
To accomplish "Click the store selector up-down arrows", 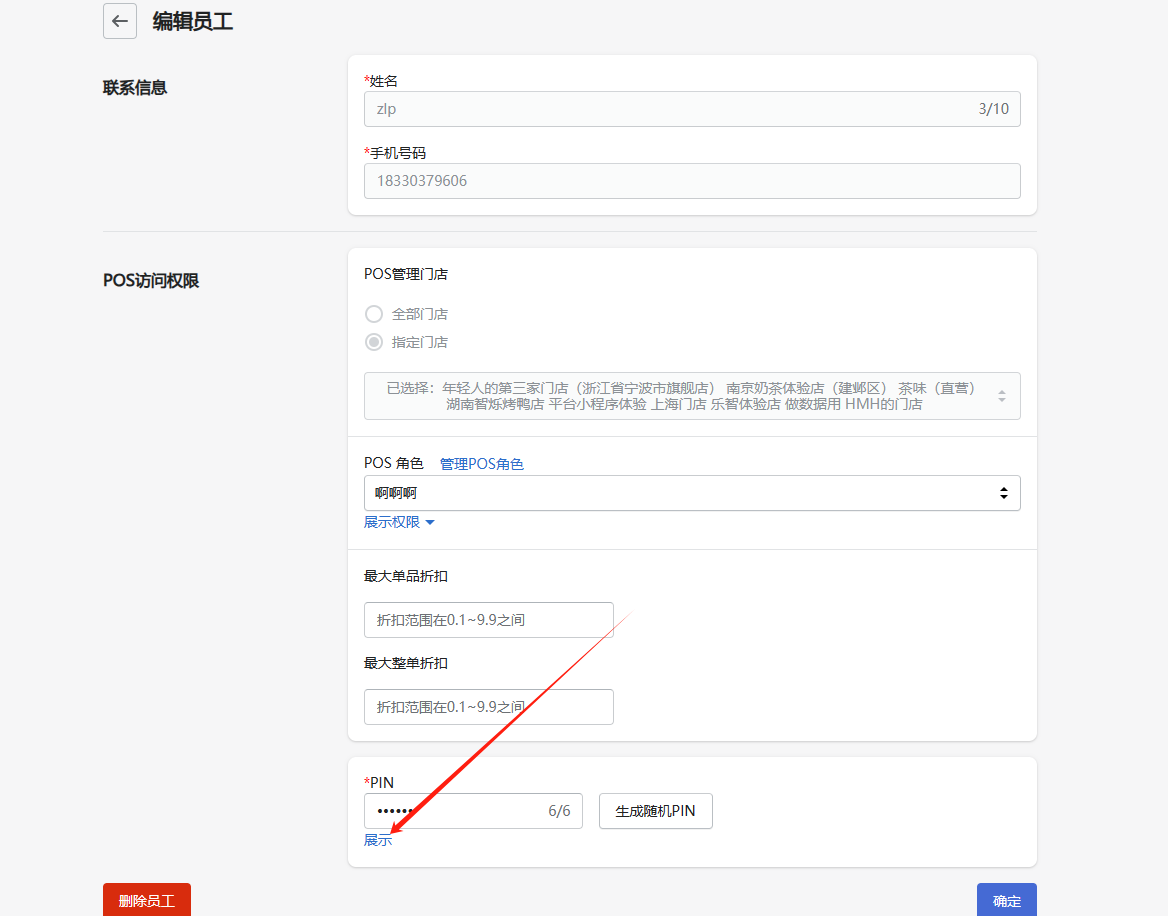I will pos(1002,396).
